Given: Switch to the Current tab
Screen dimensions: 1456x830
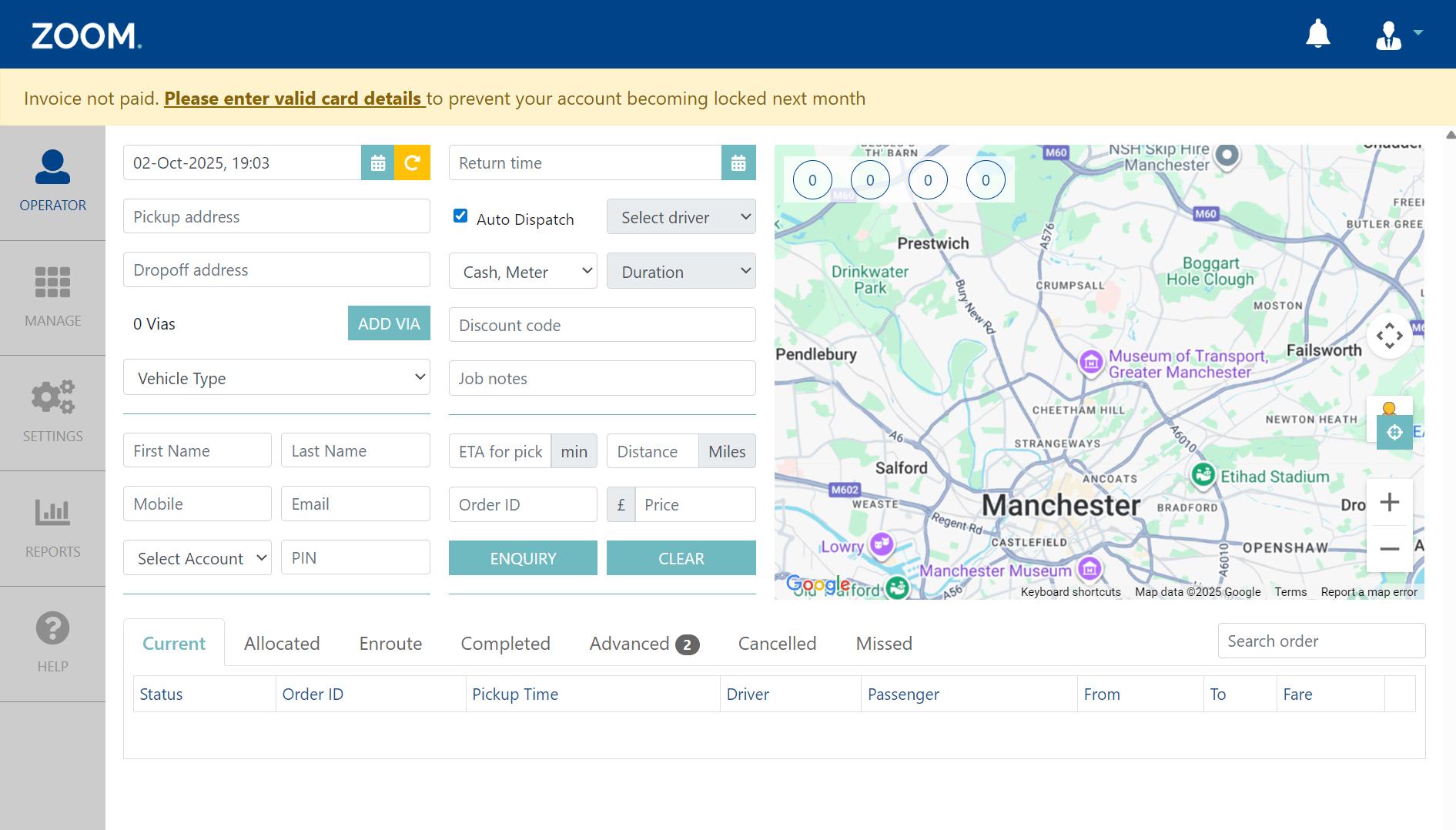Looking at the screenshot, I should [174, 644].
